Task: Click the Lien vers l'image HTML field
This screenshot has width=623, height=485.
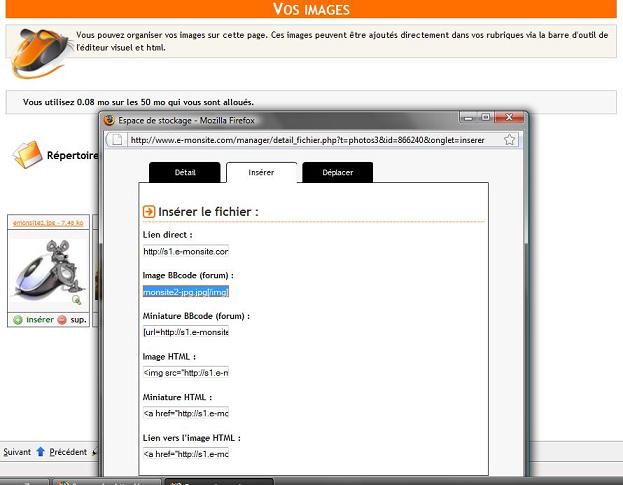Action: [186, 454]
